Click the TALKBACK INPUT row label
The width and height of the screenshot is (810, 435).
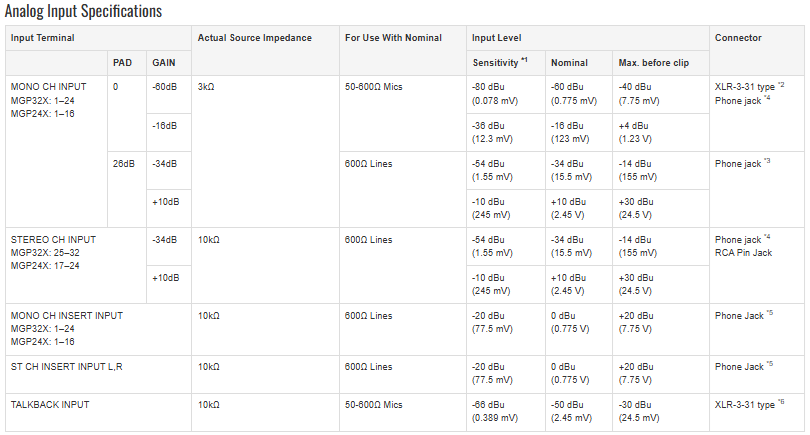[50, 405]
